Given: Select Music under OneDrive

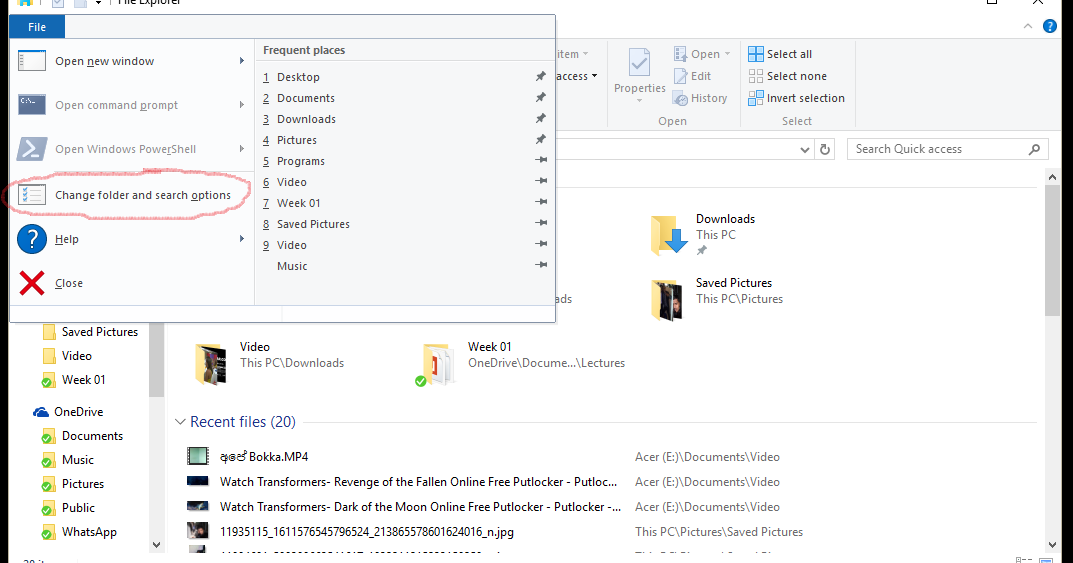Looking at the screenshot, I should point(68,460).
